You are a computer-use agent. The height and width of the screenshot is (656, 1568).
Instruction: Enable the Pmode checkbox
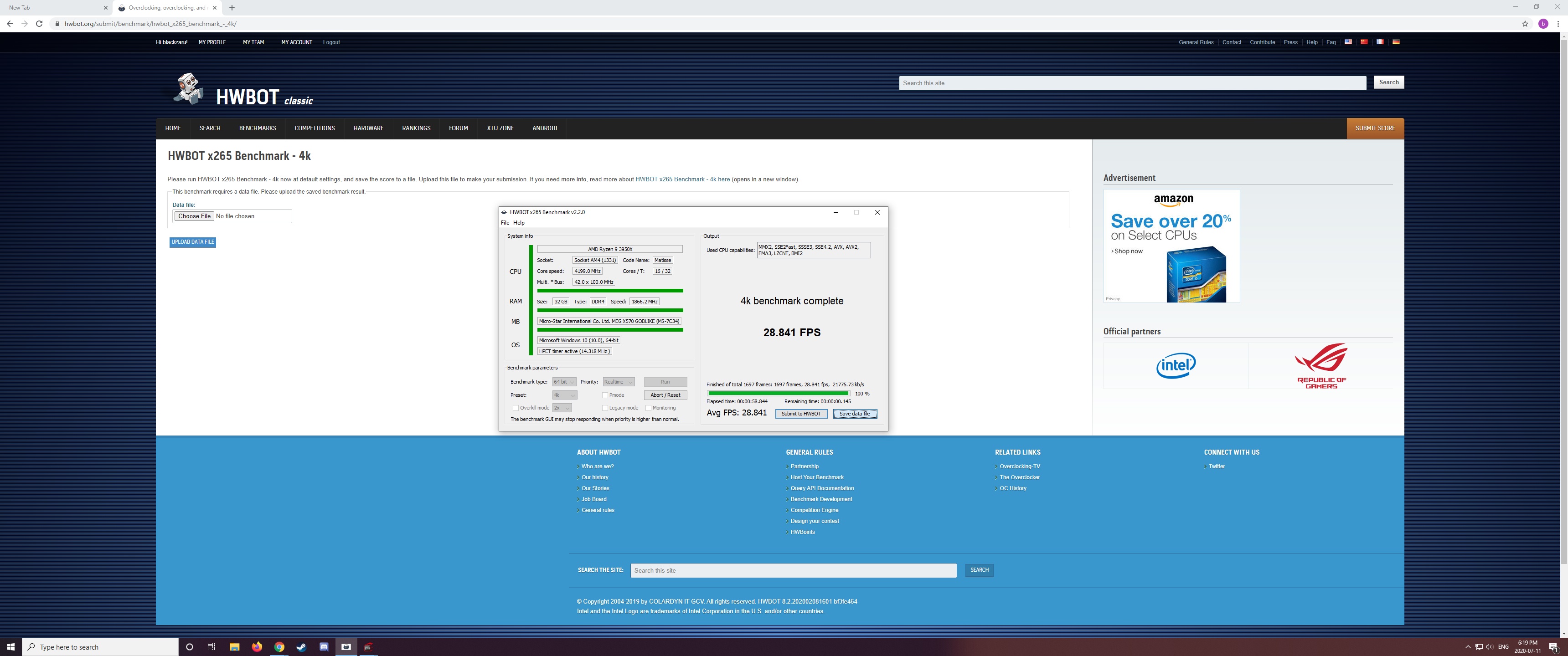(x=605, y=395)
